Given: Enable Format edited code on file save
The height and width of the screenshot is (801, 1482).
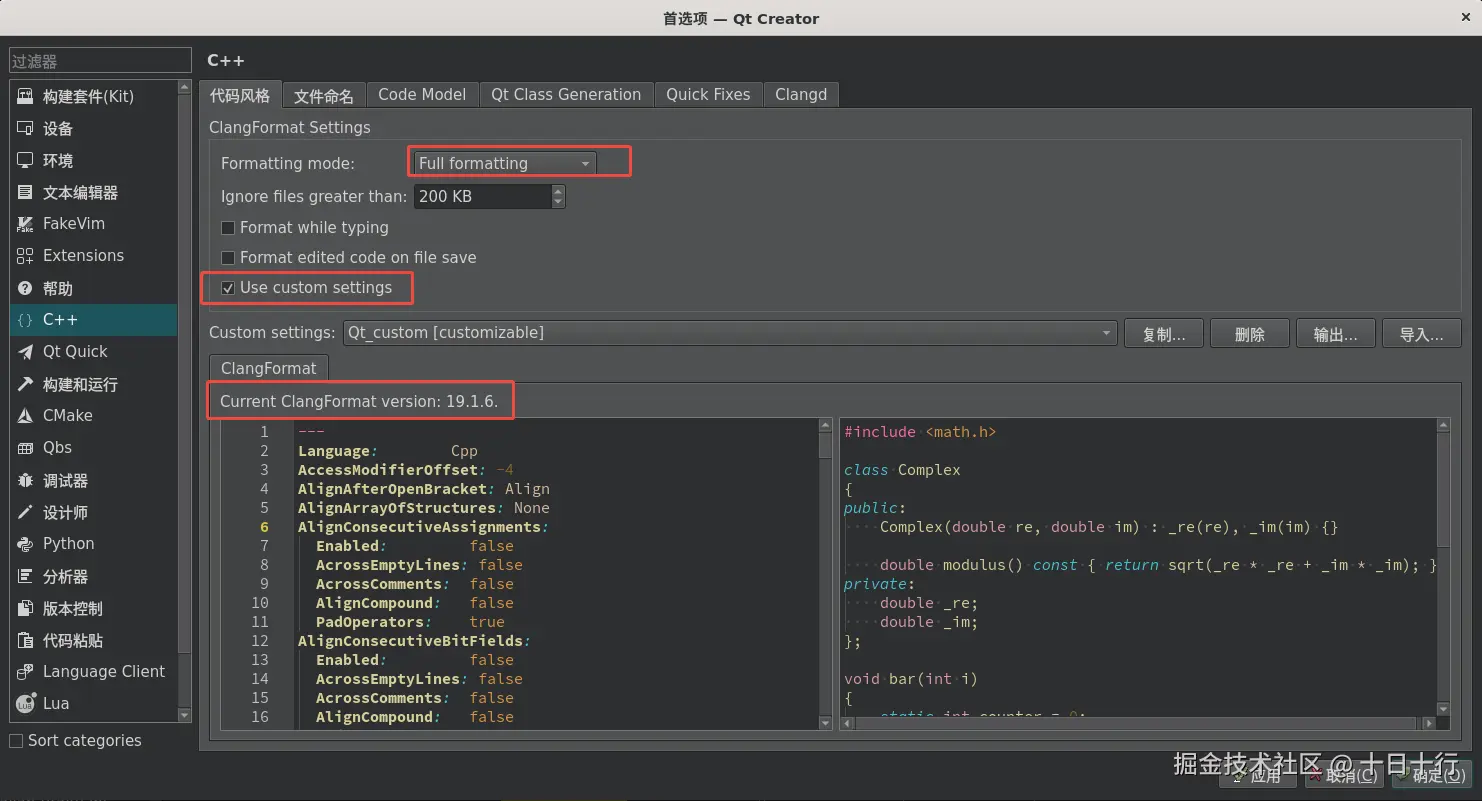Looking at the screenshot, I should point(228,258).
